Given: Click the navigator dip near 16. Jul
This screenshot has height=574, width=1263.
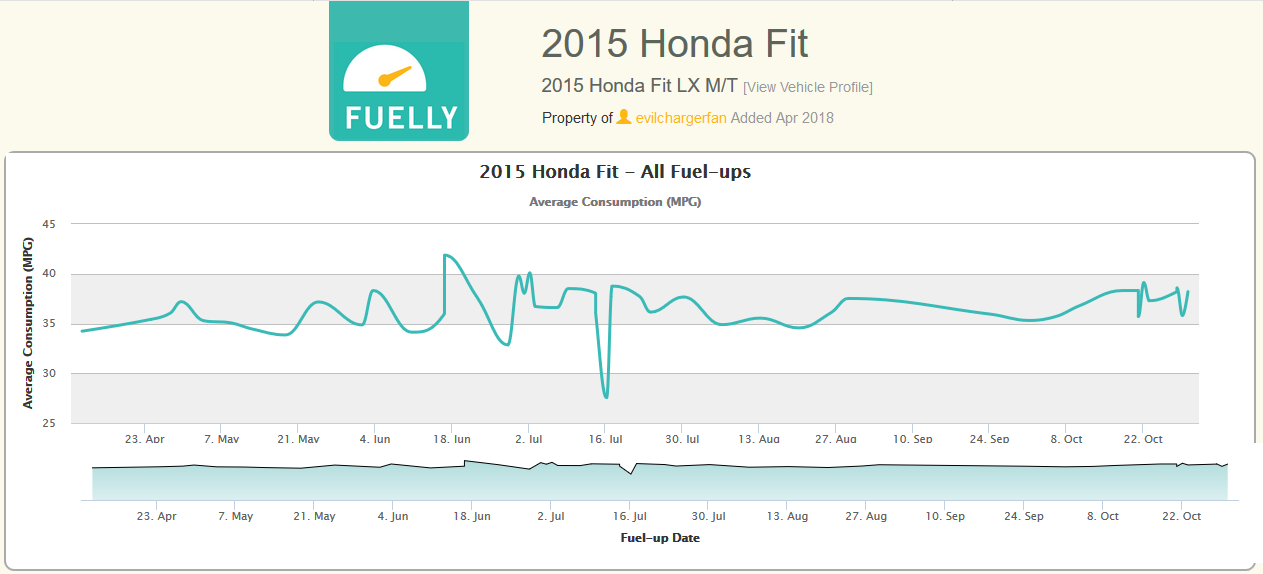Looking at the screenshot, I should (630, 473).
